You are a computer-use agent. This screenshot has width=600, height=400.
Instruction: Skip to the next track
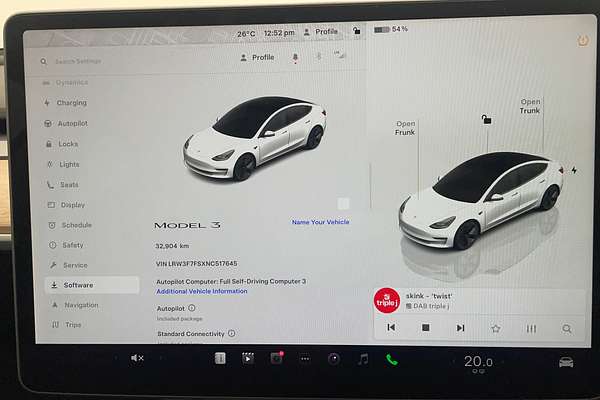click(460, 328)
